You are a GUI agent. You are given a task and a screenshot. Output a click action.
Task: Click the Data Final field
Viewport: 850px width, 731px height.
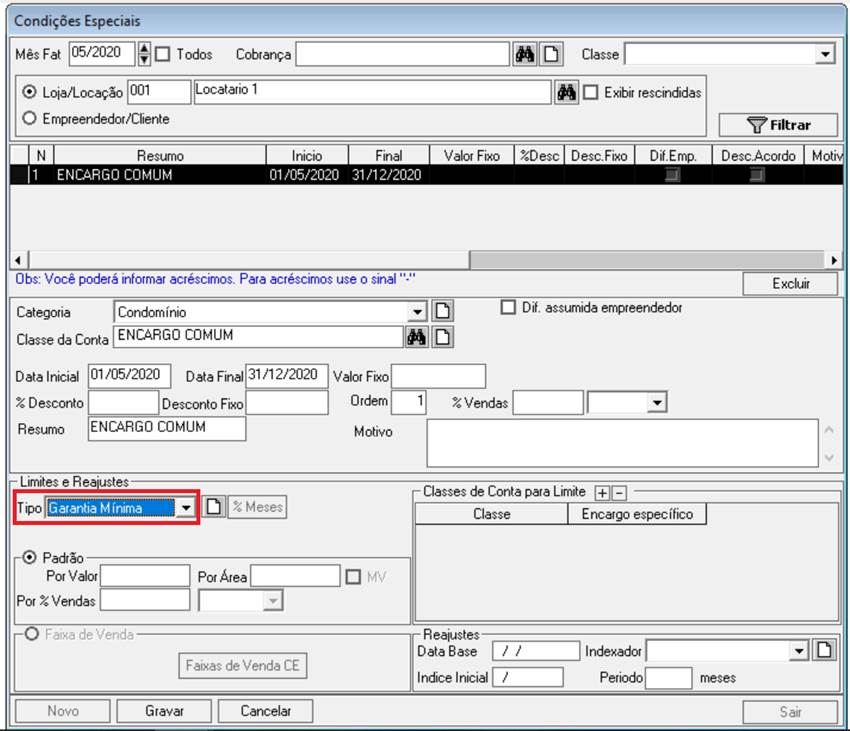[287, 376]
